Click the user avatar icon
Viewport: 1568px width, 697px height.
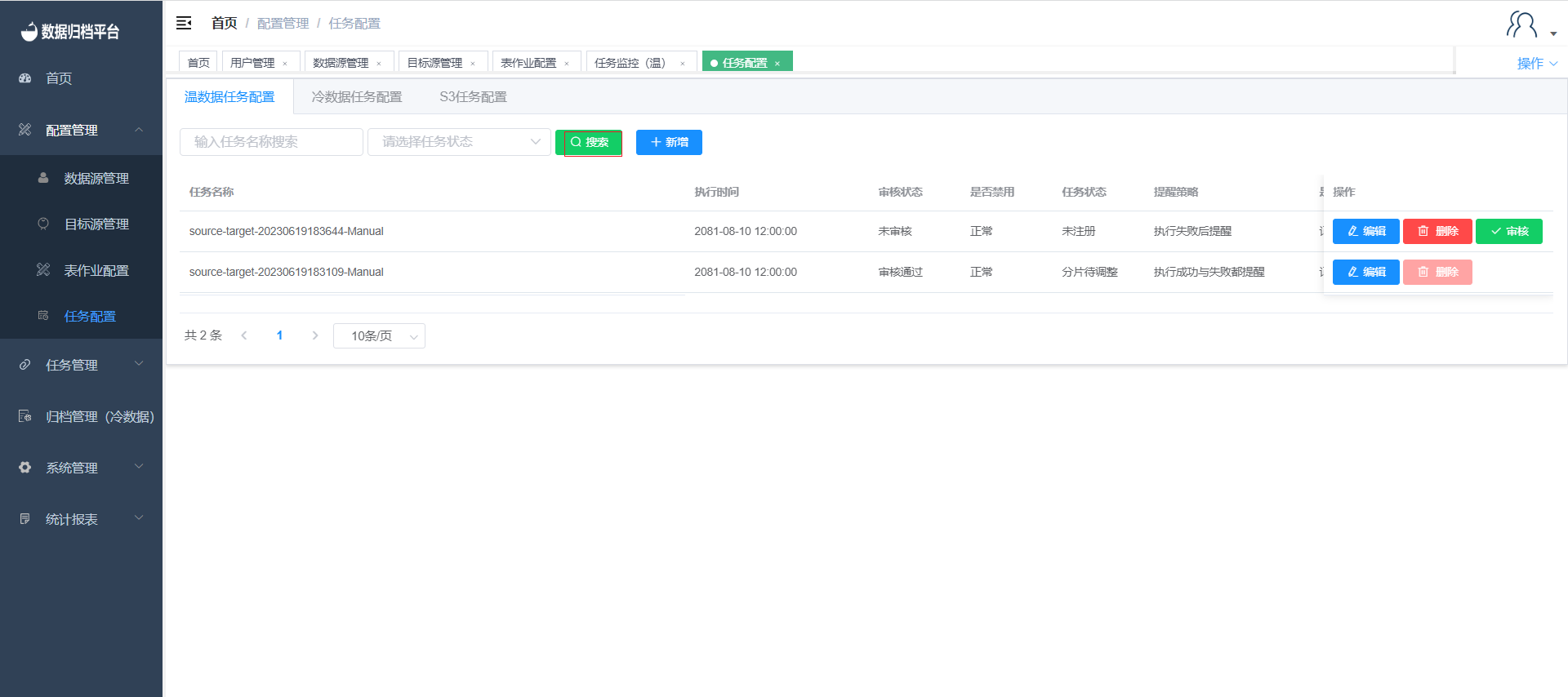(1521, 24)
